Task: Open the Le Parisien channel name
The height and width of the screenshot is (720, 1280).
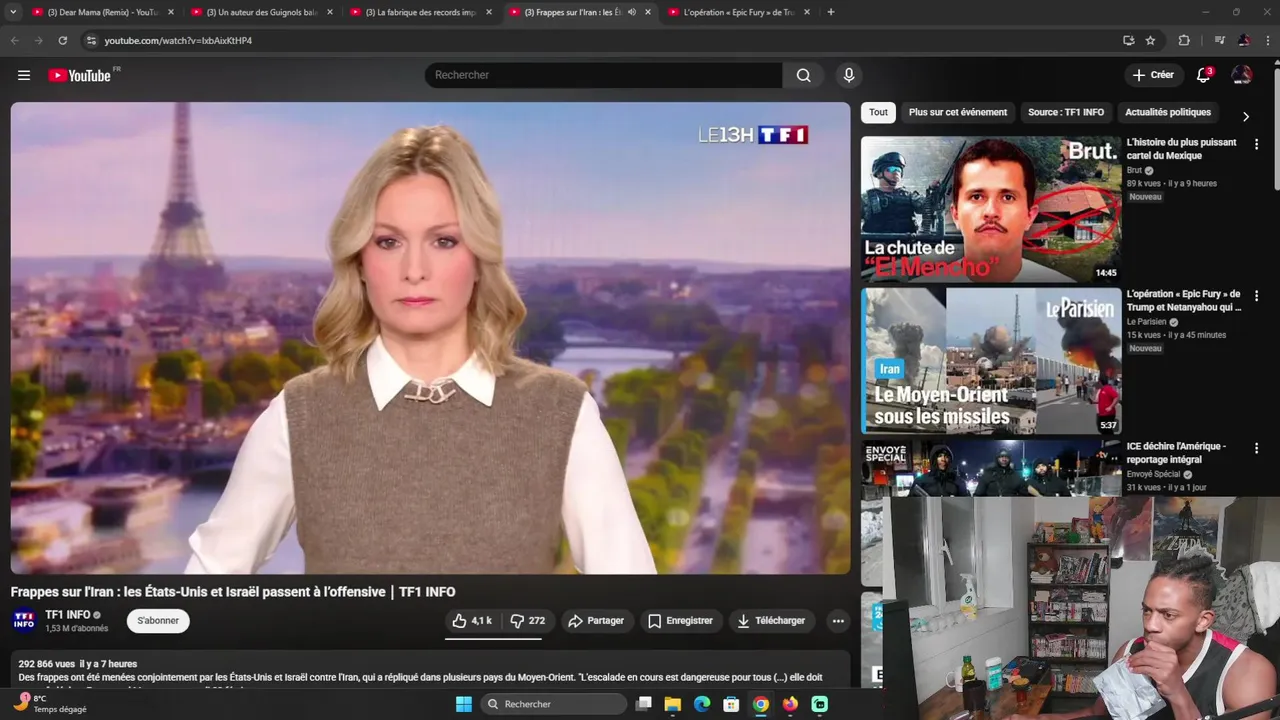Action: click(x=1146, y=322)
